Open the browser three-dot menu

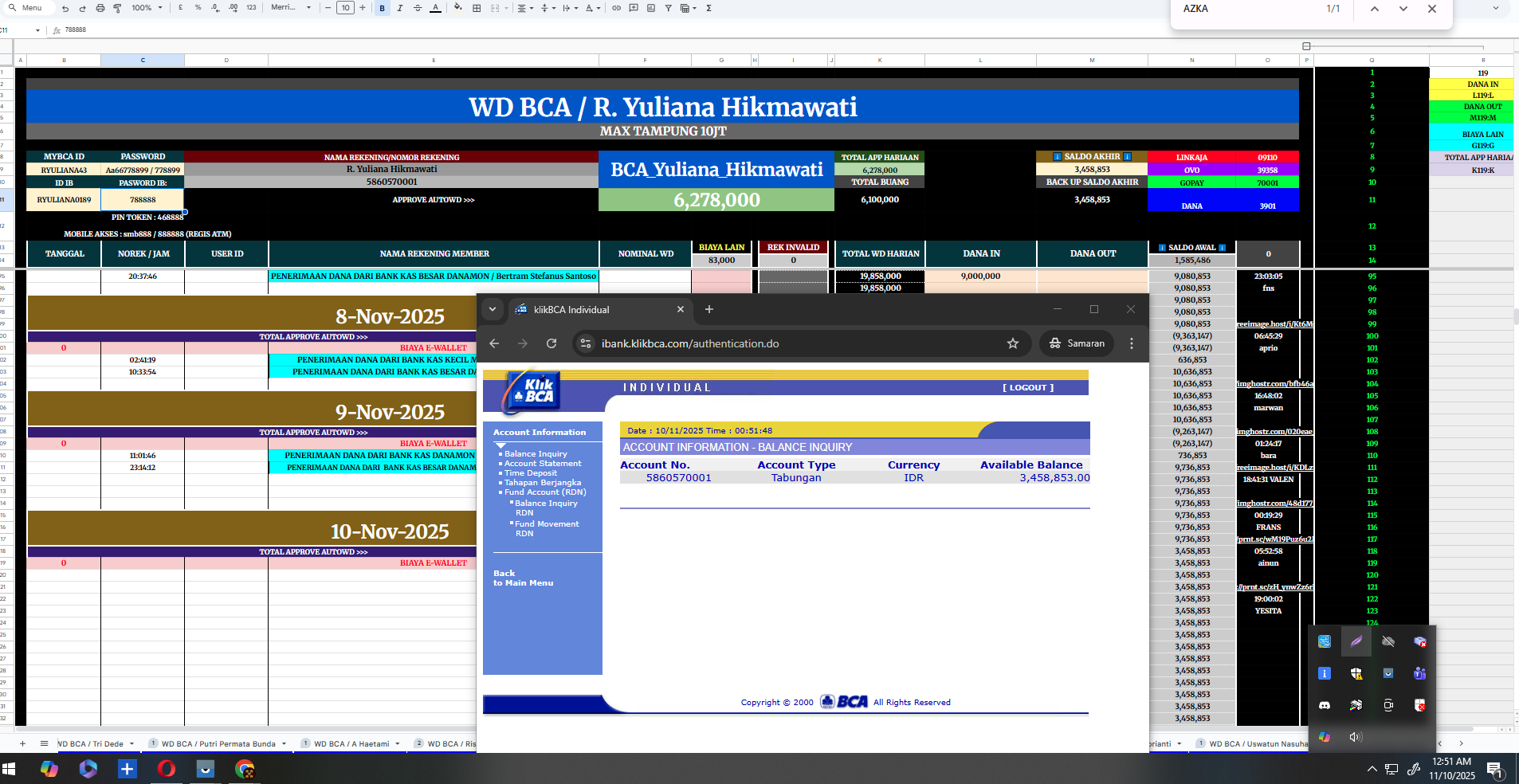(x=1132, y=343)
